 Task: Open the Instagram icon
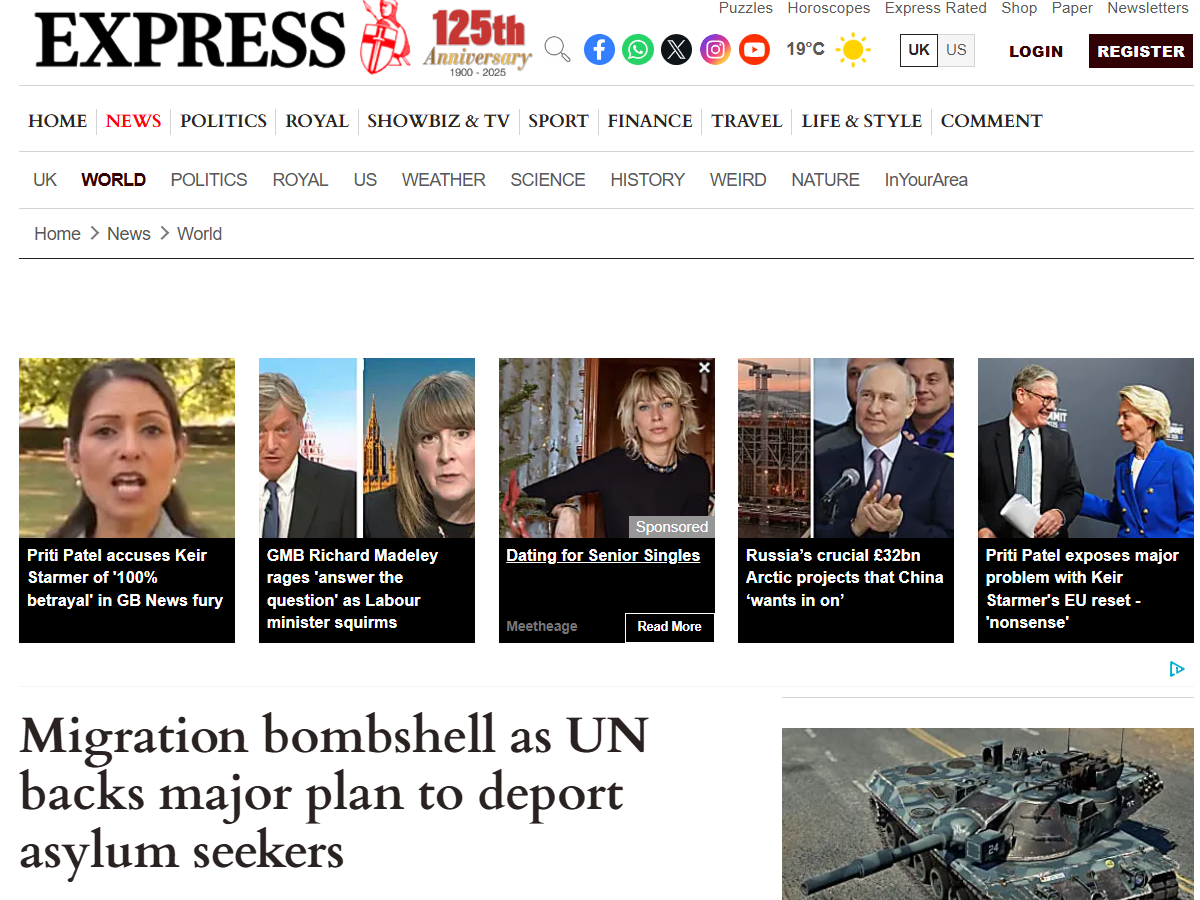click(715, 49)
